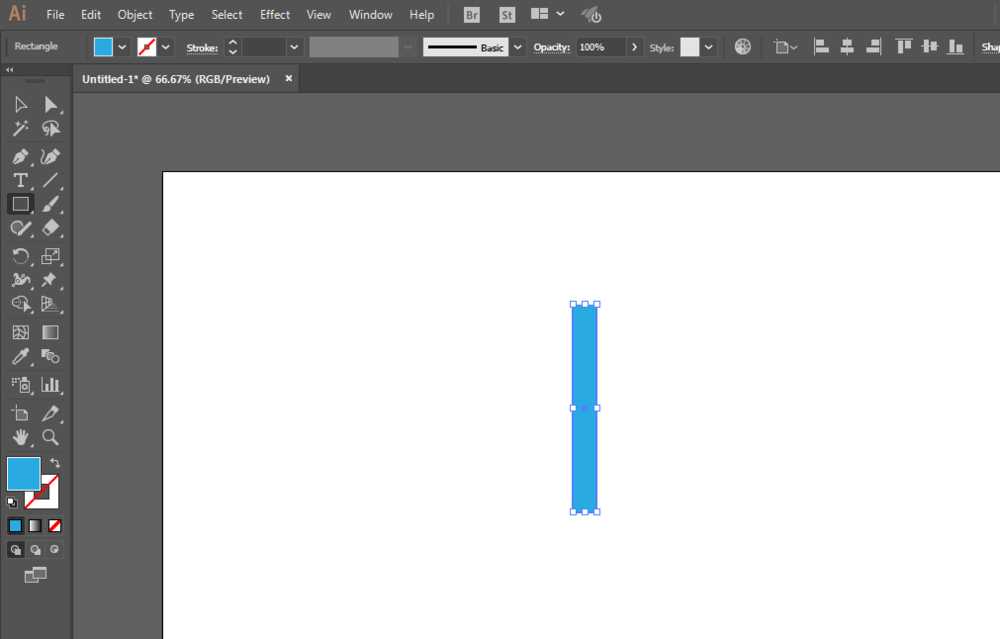Select the Rotate tool
This screenshot has height=639, width=1000.
[x=20, y=256]
